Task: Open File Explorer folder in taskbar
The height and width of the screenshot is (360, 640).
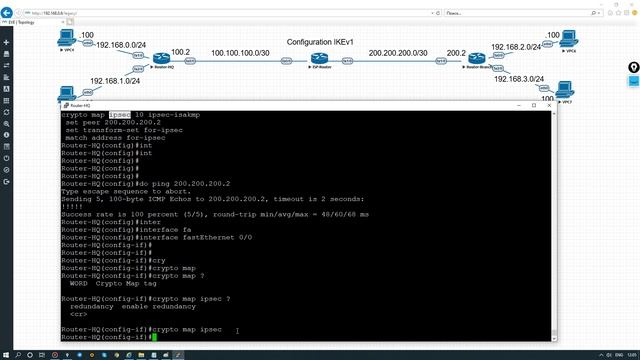Action: point(141,355)
